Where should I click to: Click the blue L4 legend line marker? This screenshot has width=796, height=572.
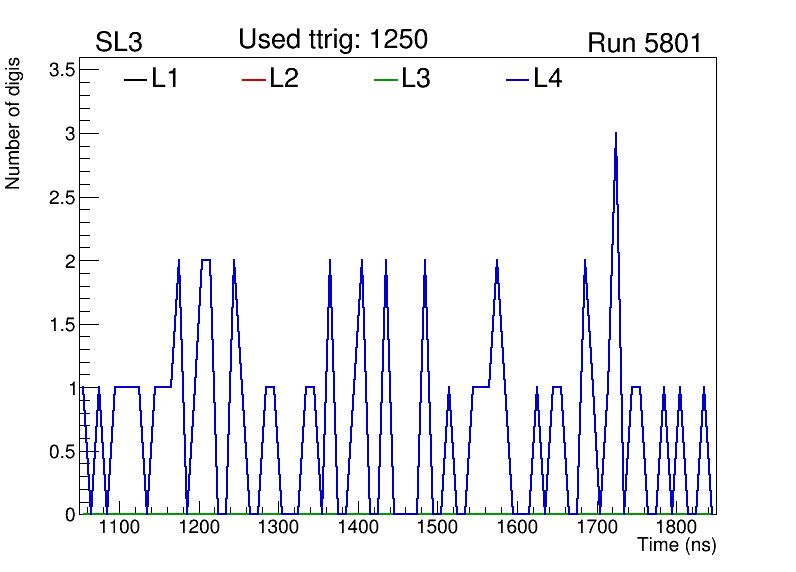(x=517, y=81)
